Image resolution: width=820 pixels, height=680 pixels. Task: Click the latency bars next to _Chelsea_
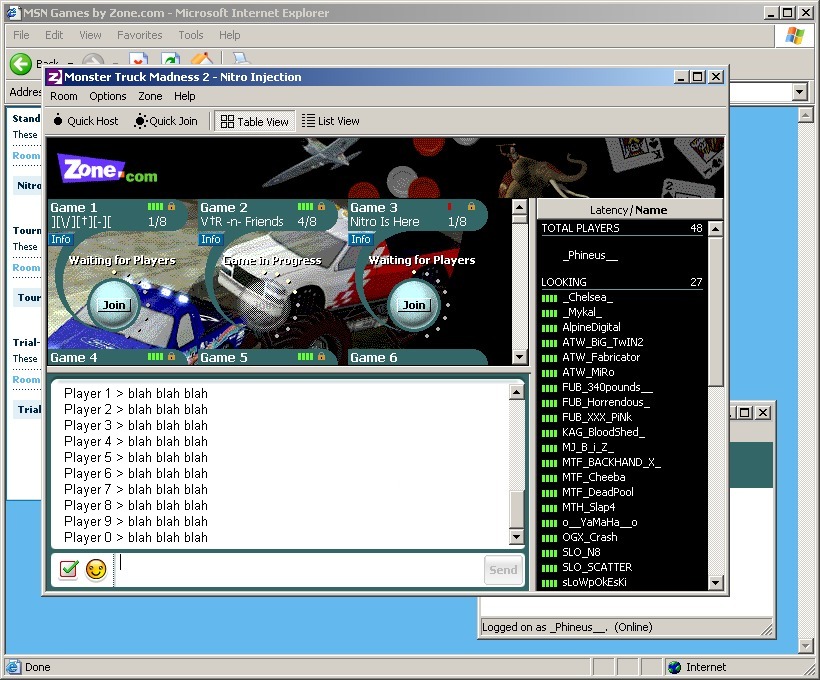tap(549, 299)
